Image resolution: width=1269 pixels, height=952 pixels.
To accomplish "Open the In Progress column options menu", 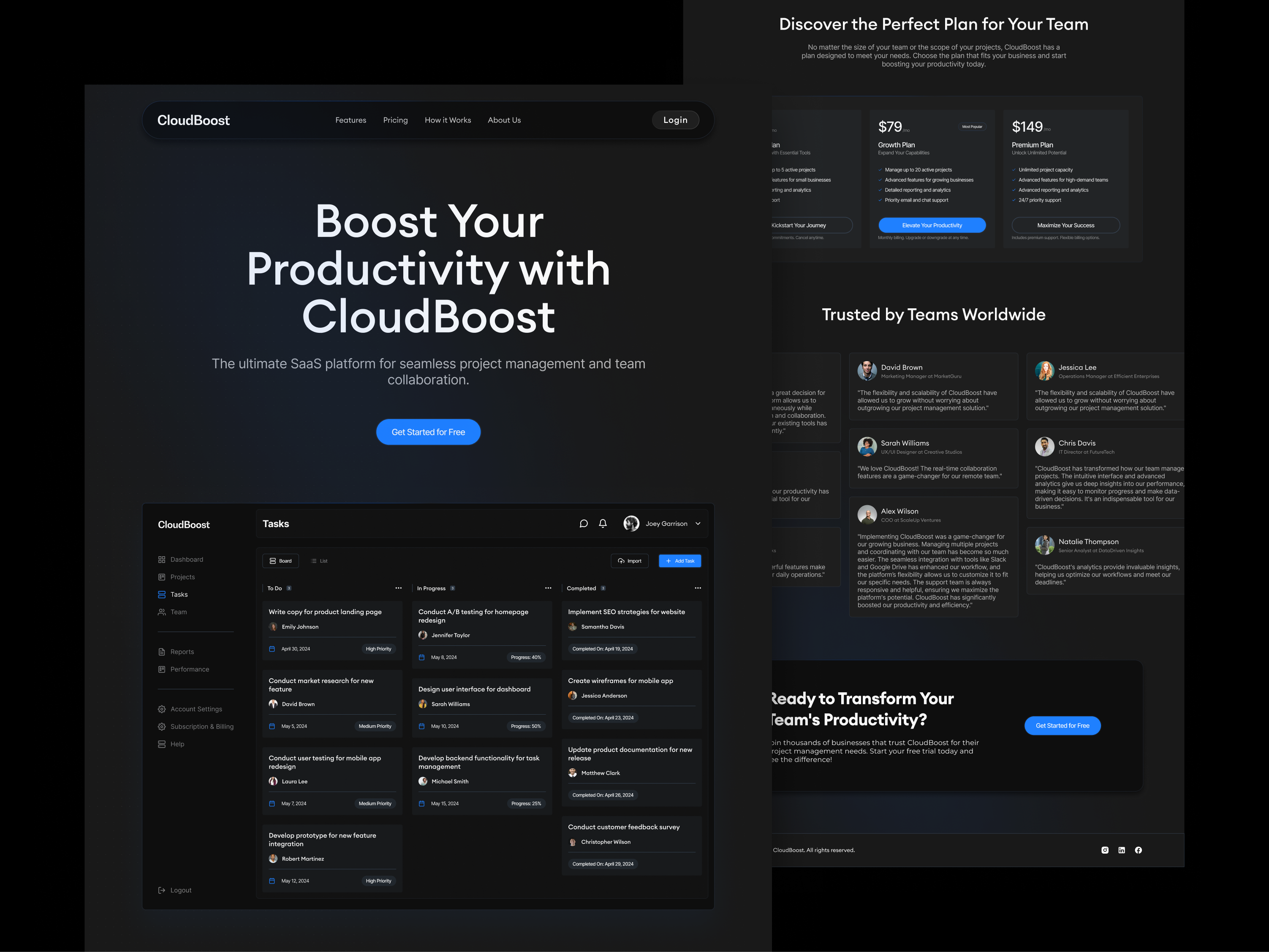I will click(x=549, y=588).
